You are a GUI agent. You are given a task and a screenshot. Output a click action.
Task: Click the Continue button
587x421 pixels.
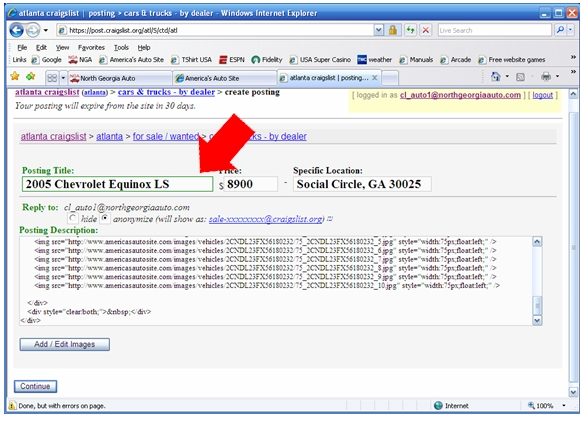35,386
